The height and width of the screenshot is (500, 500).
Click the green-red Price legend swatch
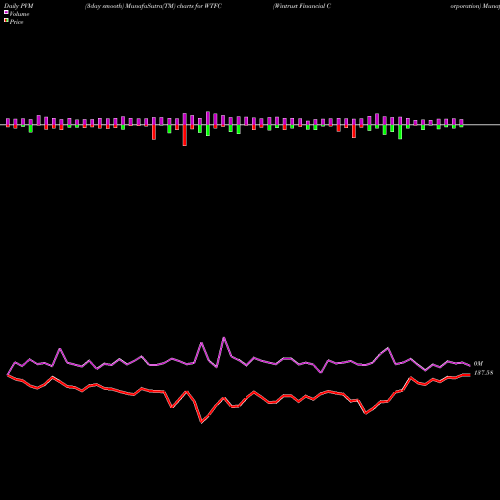(6, 21)
